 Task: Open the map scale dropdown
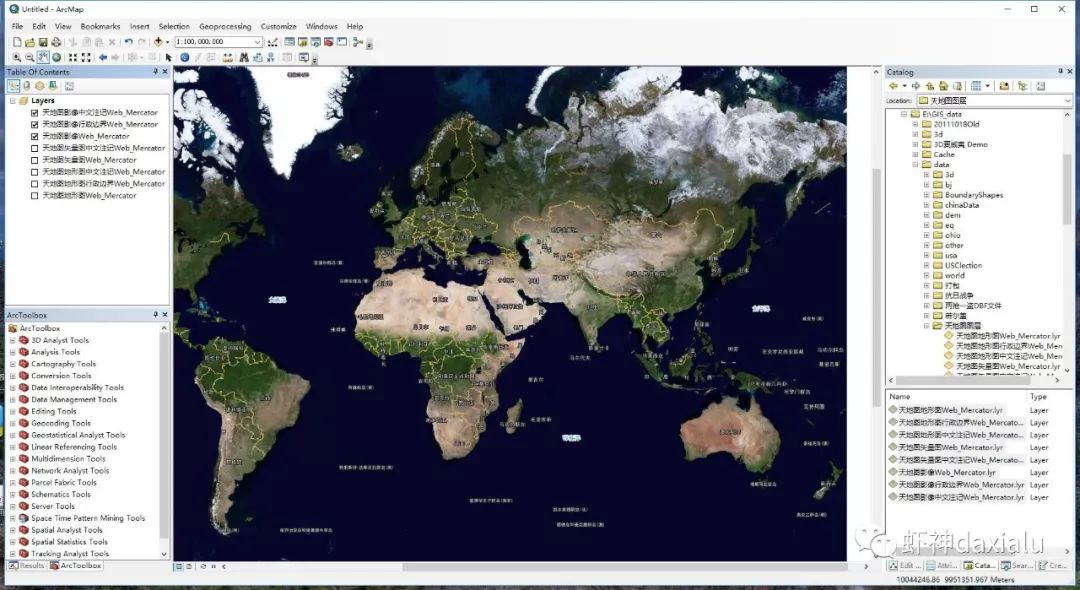coord(258,42)
